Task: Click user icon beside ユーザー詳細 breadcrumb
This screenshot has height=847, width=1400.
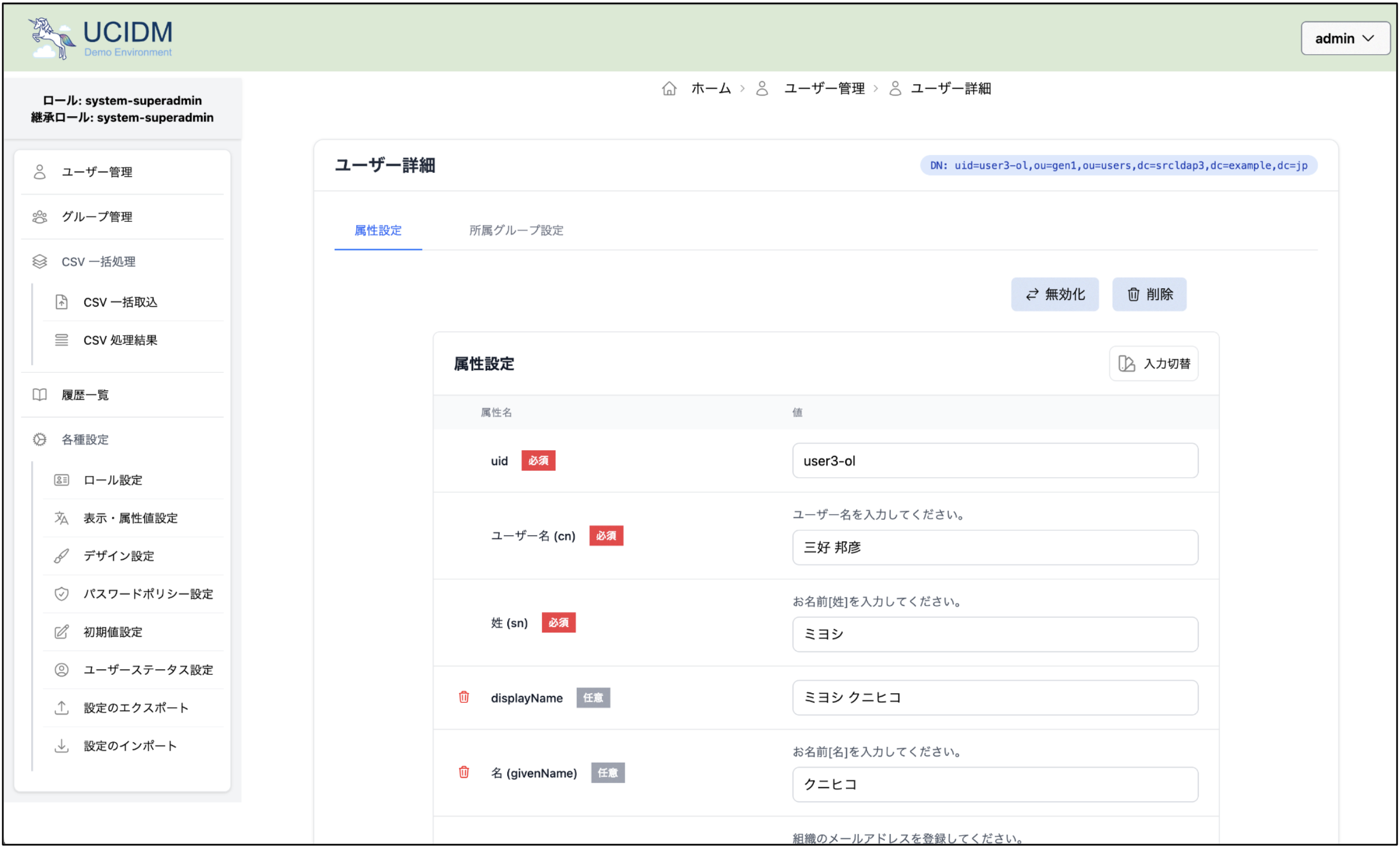Action: tap(895, 88)
